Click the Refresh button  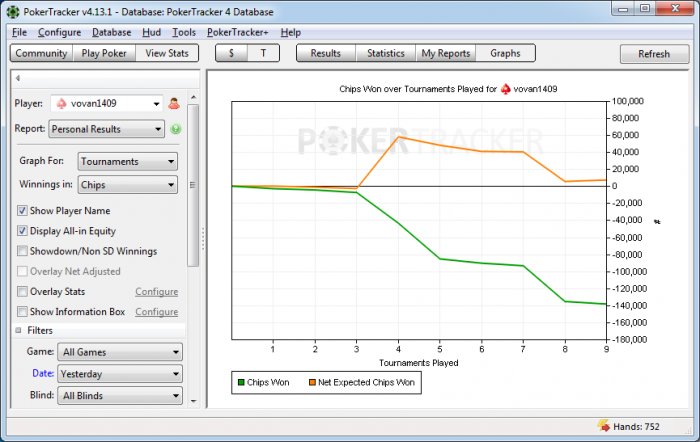tap(654, 54)
